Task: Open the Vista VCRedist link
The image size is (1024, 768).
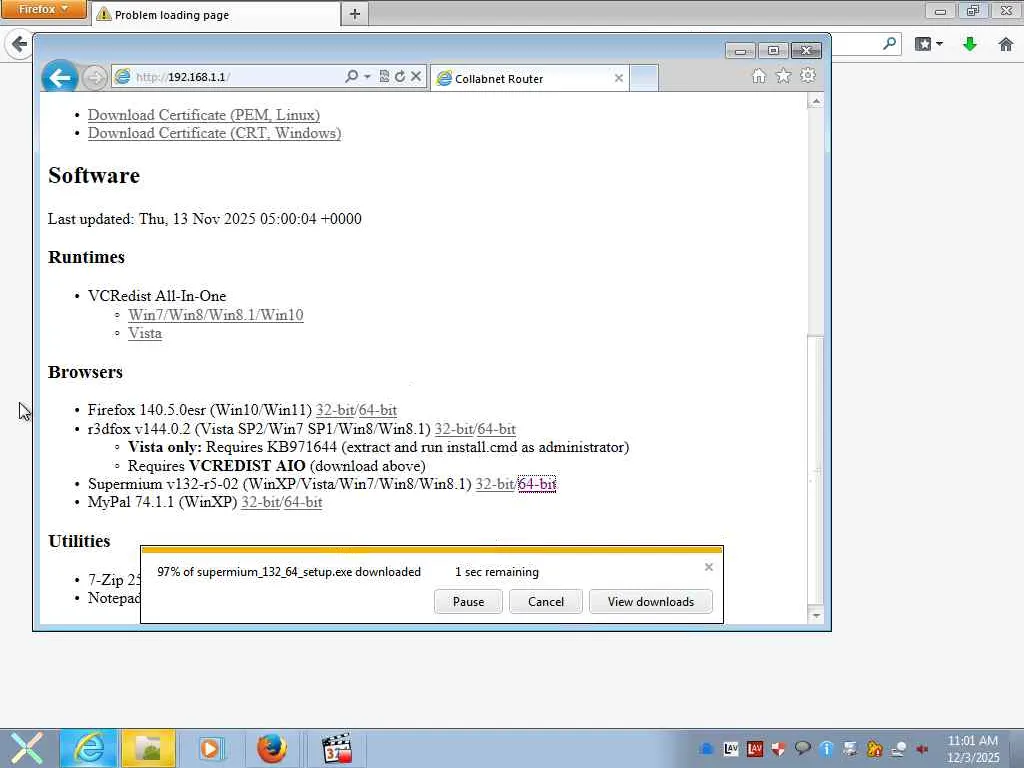Action: [x=145, y=333]
